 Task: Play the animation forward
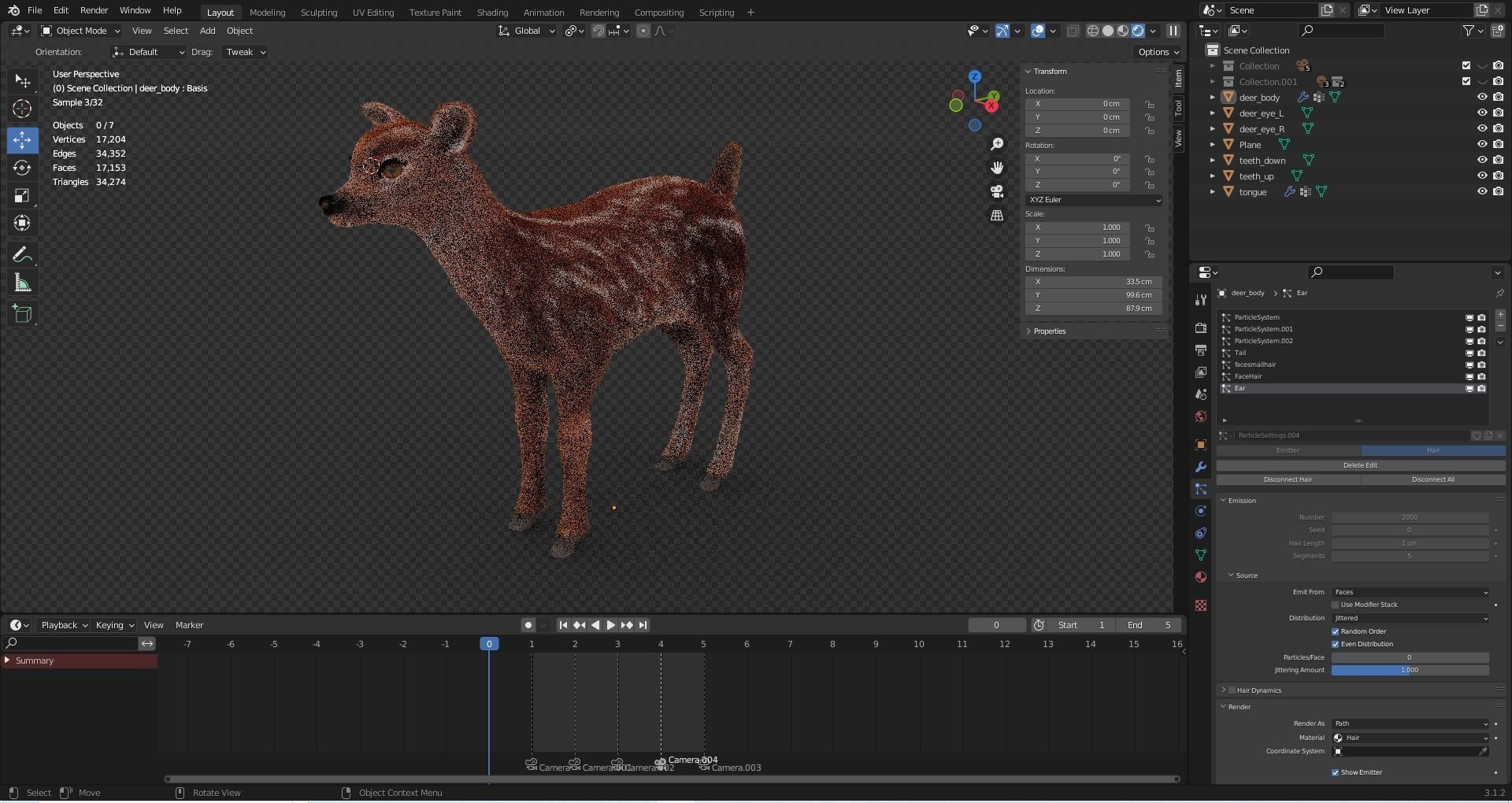click(x=610, y=625)
